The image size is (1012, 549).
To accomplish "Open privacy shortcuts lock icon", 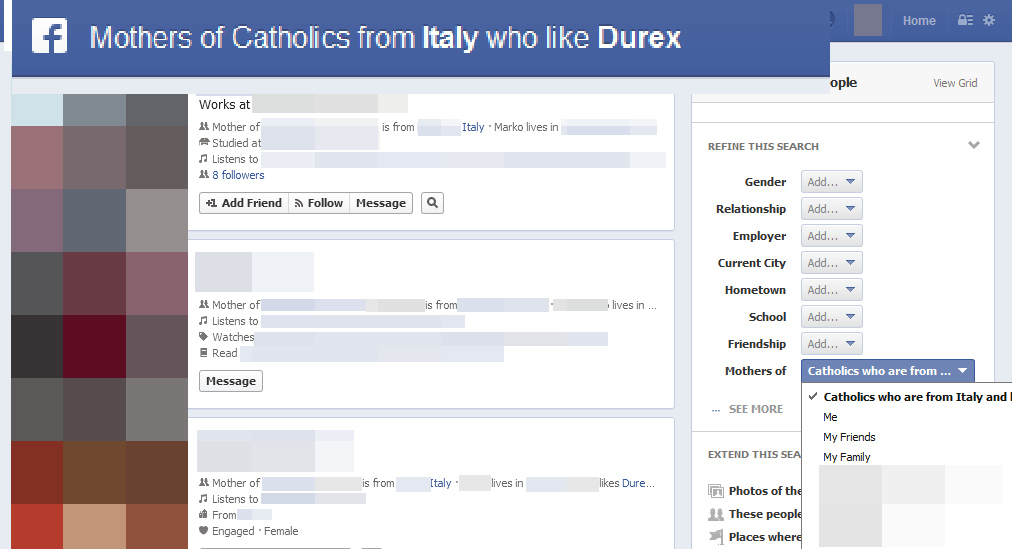I will coord(965,20).
